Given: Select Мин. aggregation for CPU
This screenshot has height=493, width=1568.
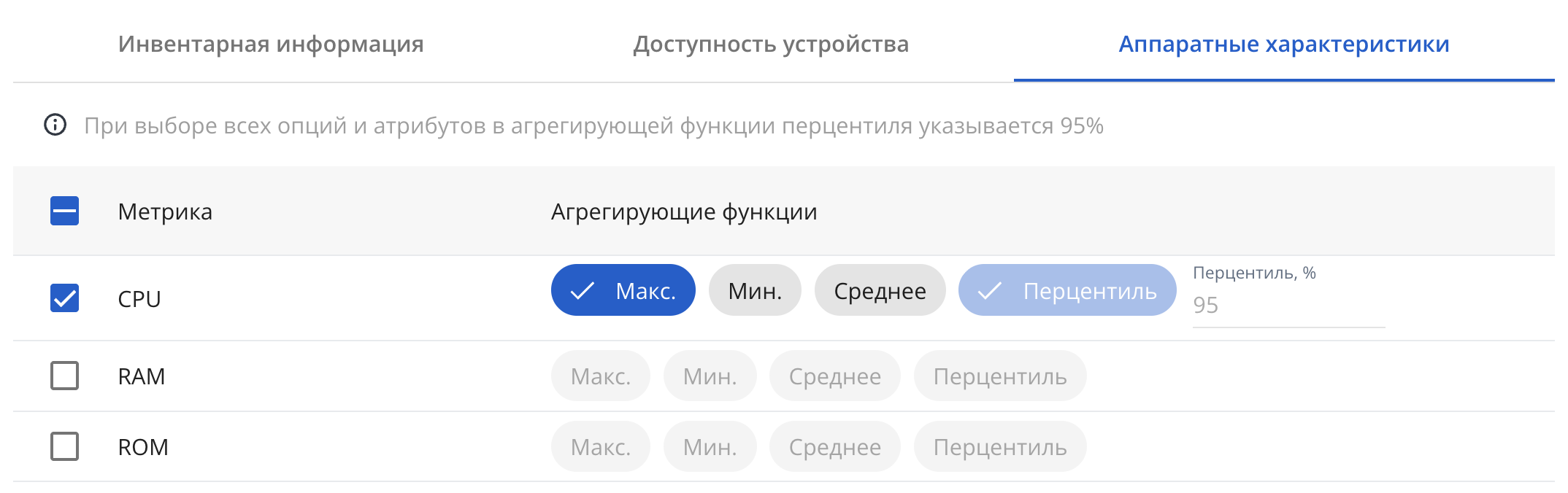Looking at the screenshot, I should (755, 290).
